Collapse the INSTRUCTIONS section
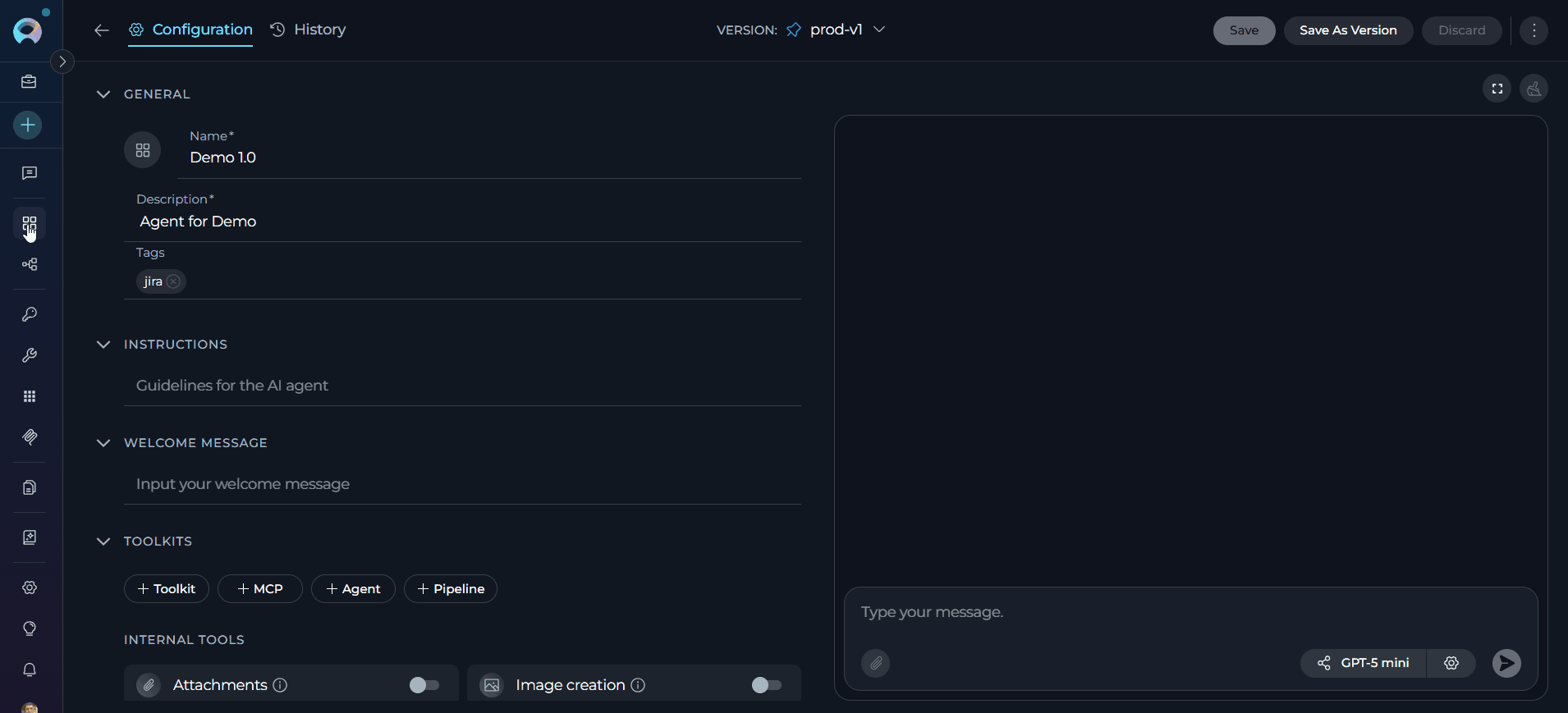The height and width of the screenshot is (713, 1568). 103,345
